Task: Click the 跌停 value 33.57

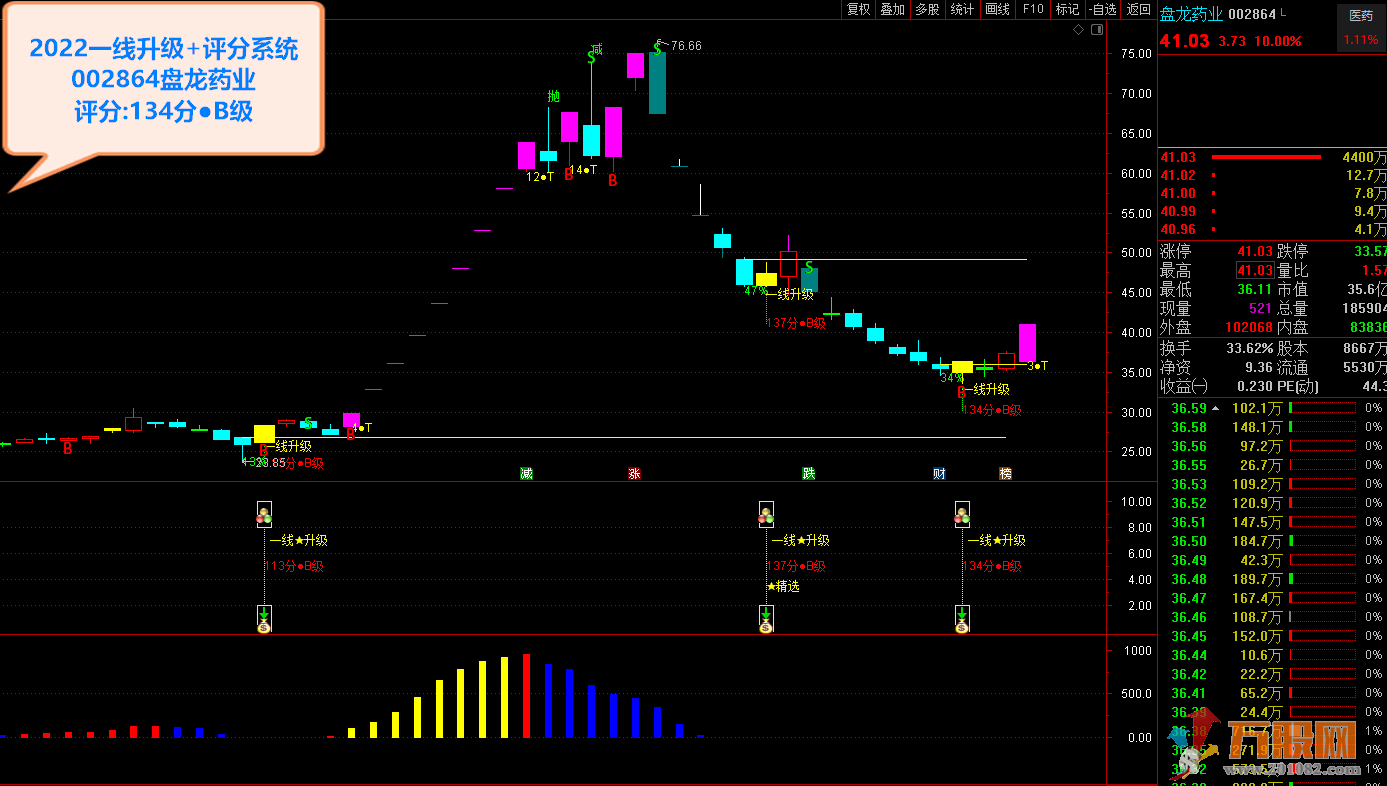Action: click(1369, 251)
